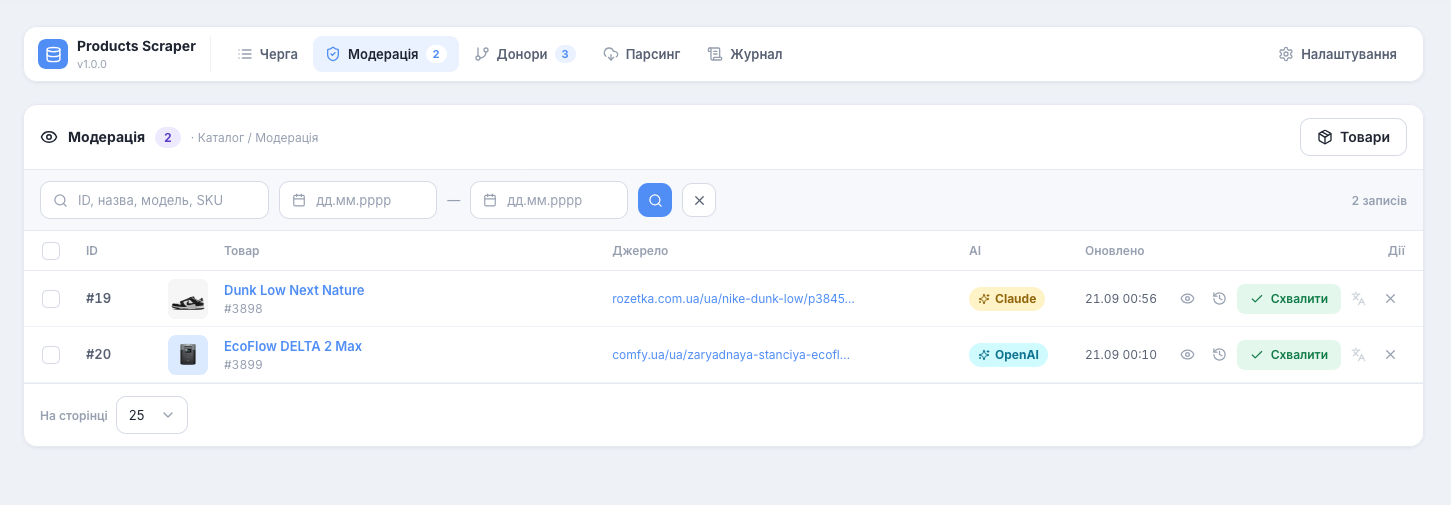Select the checkbox for row #20
1451x505 pixels.
[51, 355]
